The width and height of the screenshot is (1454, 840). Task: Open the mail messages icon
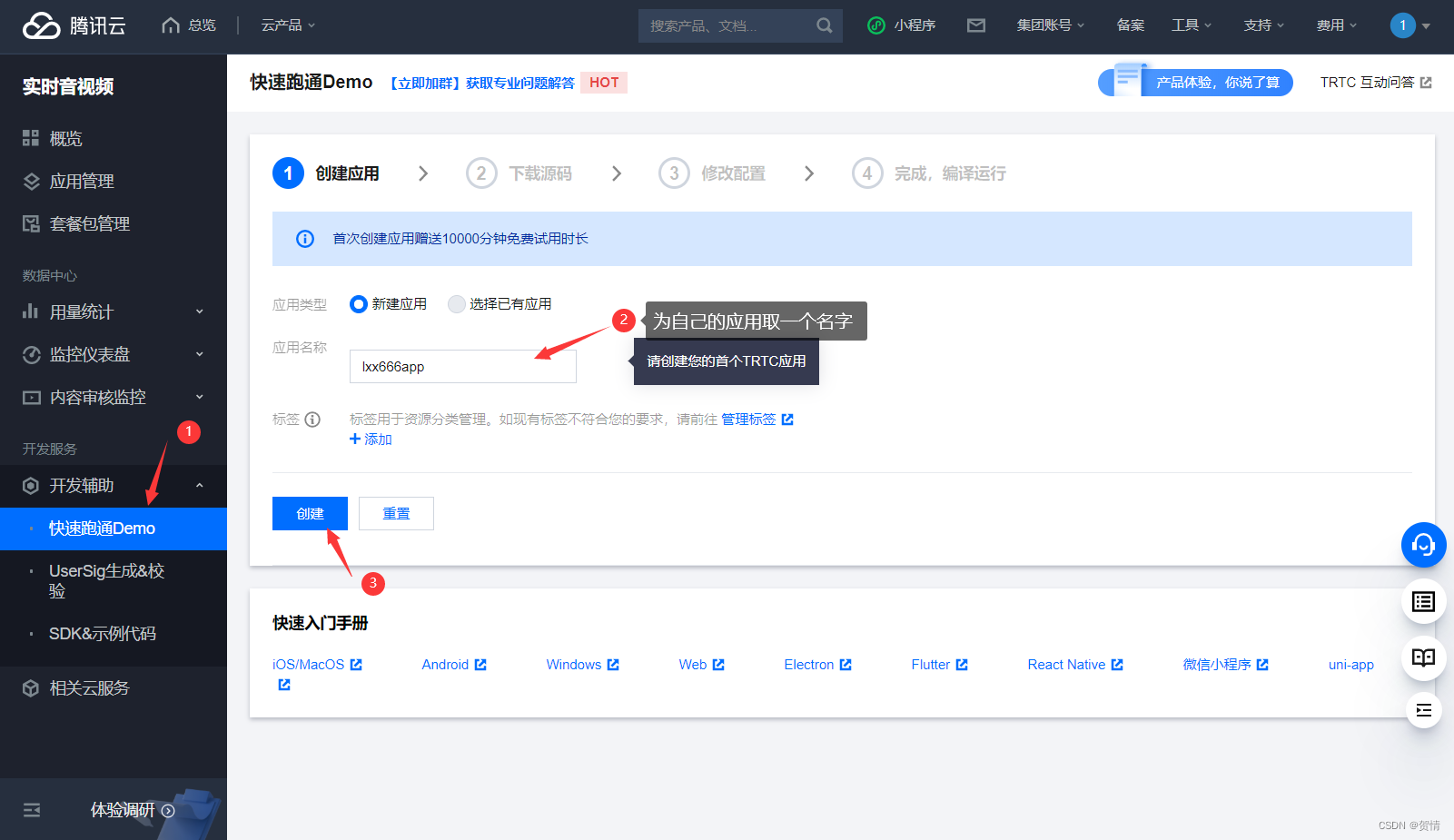click(x=976, y=25)
